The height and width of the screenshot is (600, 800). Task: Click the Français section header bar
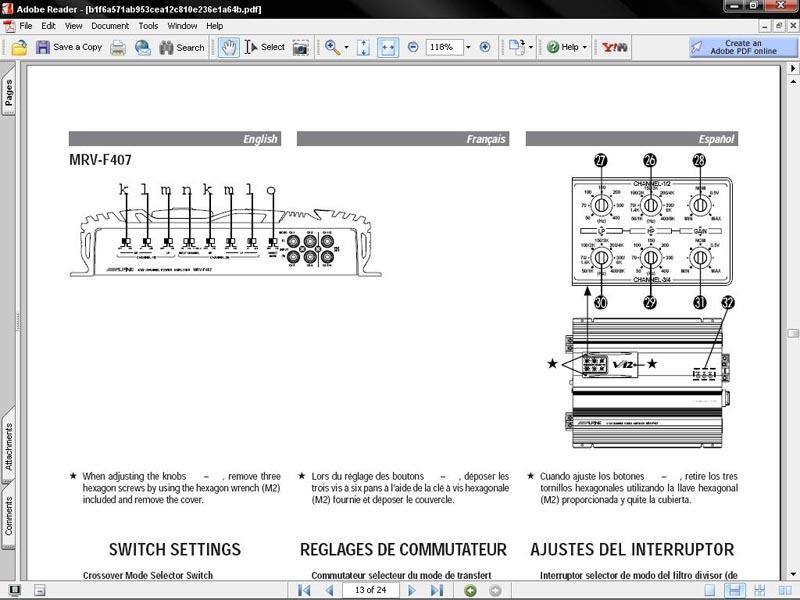click(403, 139)
